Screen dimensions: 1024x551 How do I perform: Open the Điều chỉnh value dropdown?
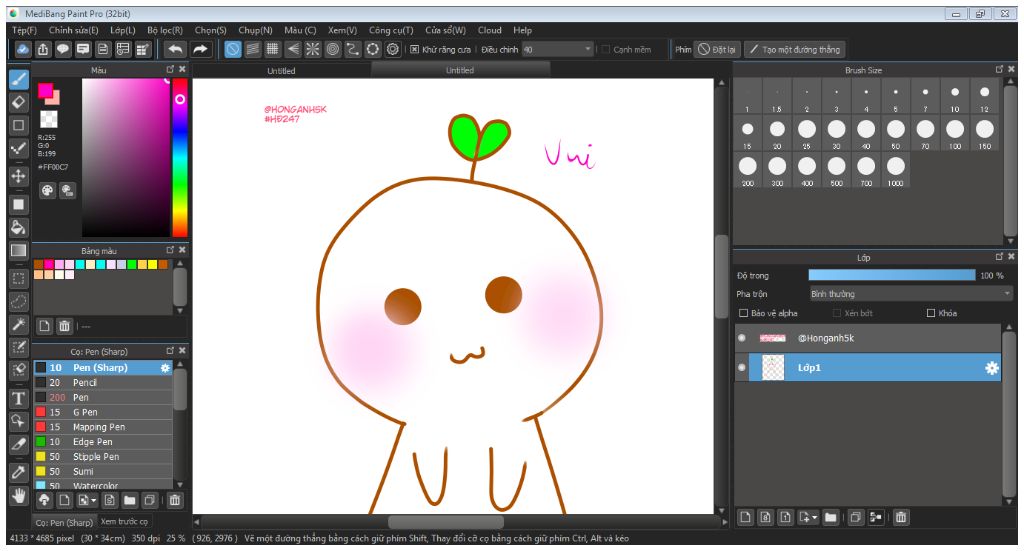[x=557, y=49]
